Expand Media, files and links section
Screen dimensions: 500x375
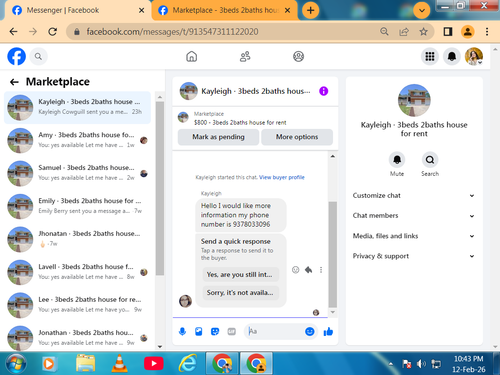(x=413, y=236)
